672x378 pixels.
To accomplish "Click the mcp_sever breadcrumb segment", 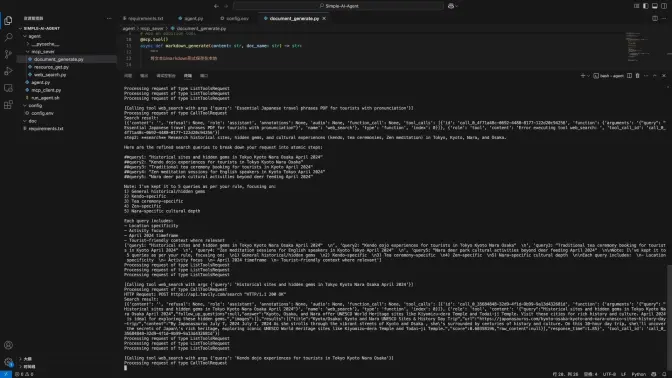I will (152, 29).
